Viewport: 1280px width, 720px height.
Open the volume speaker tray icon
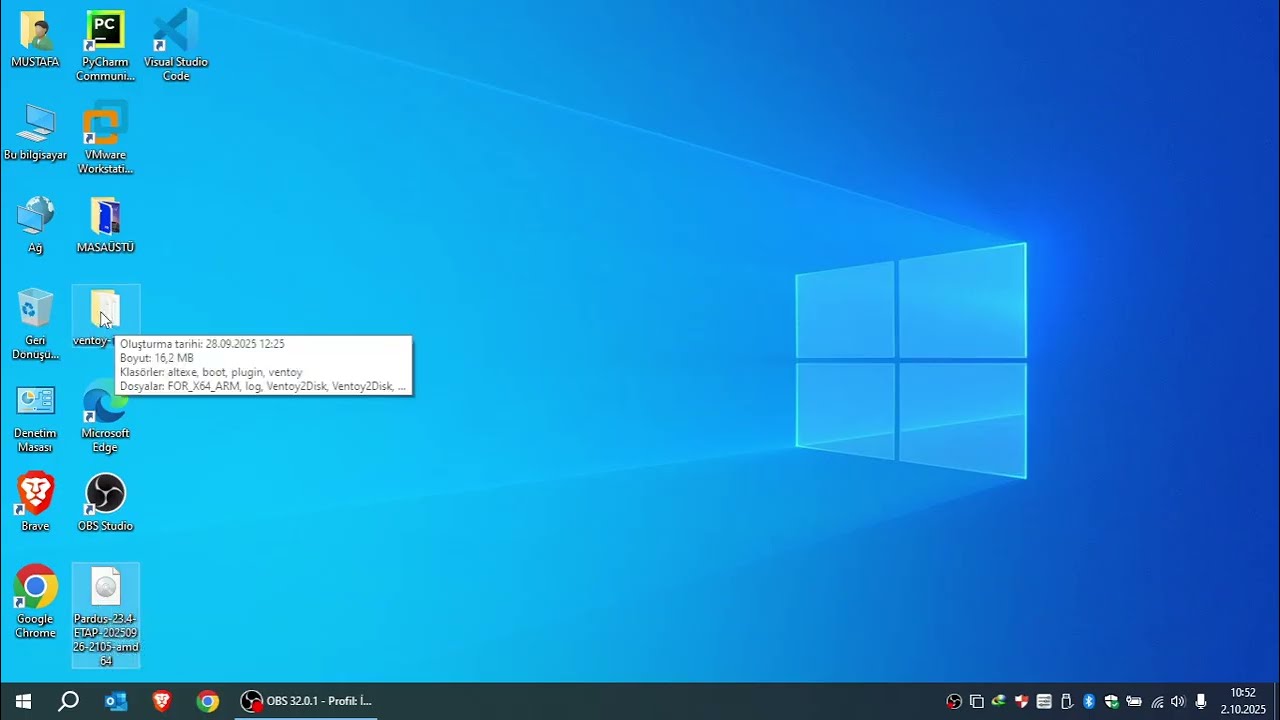click(x=1178, y=702)
